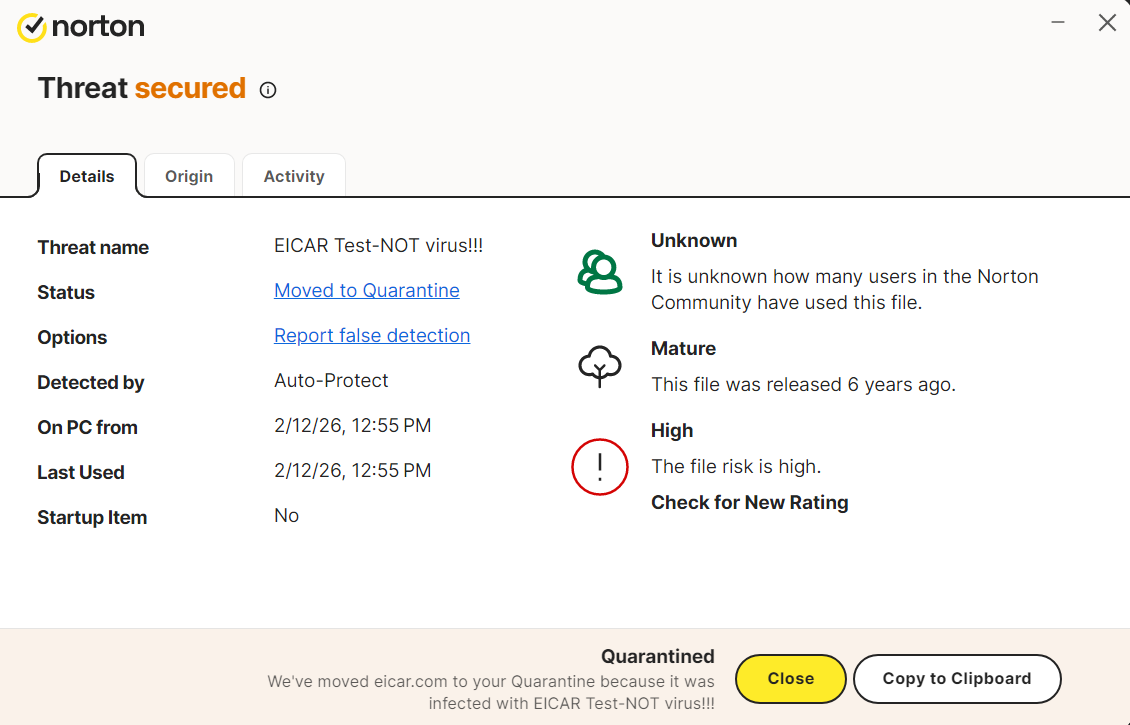
Task: Click the High risk indicator
Action: pos(671,430)
